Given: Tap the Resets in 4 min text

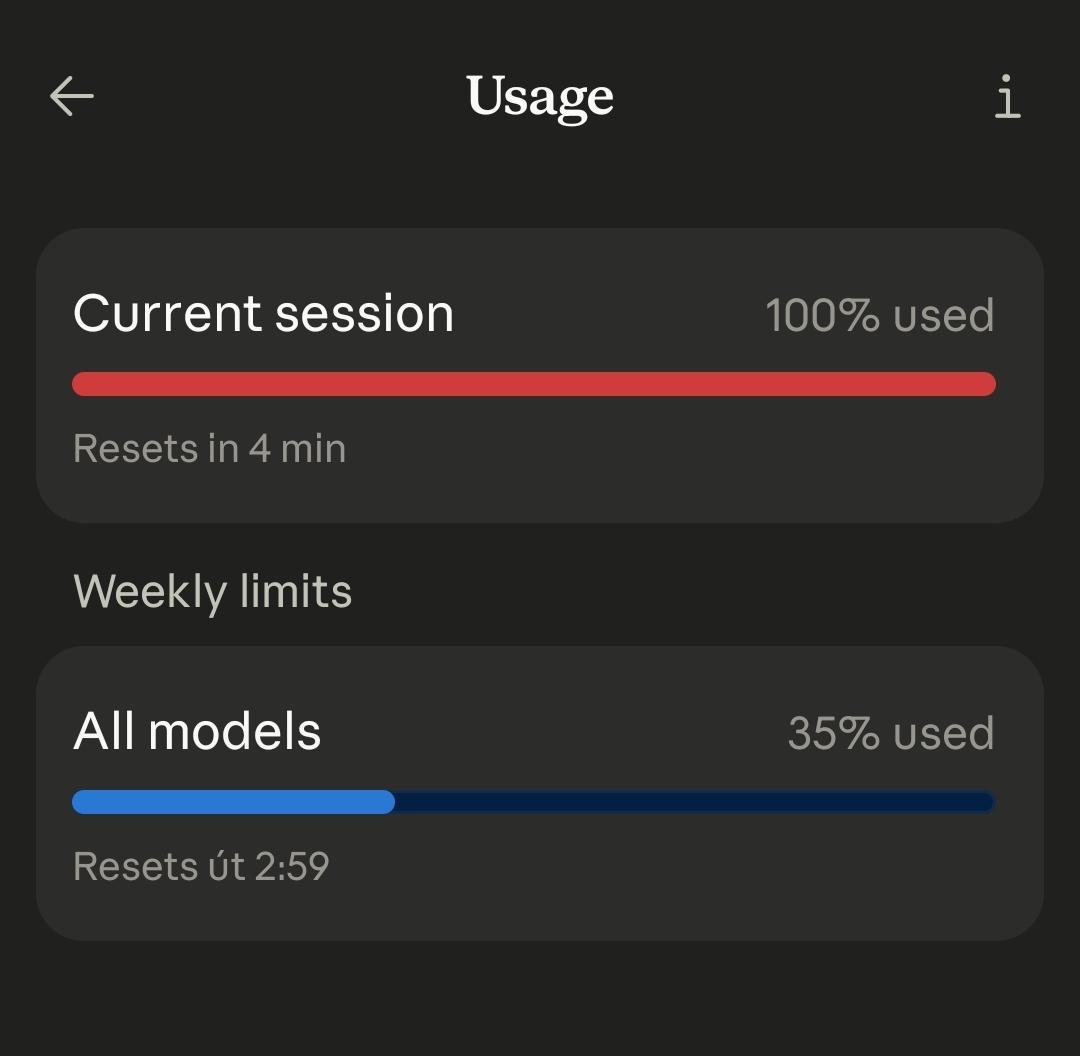Looking at the screenshot, I should tap(209, 448).
